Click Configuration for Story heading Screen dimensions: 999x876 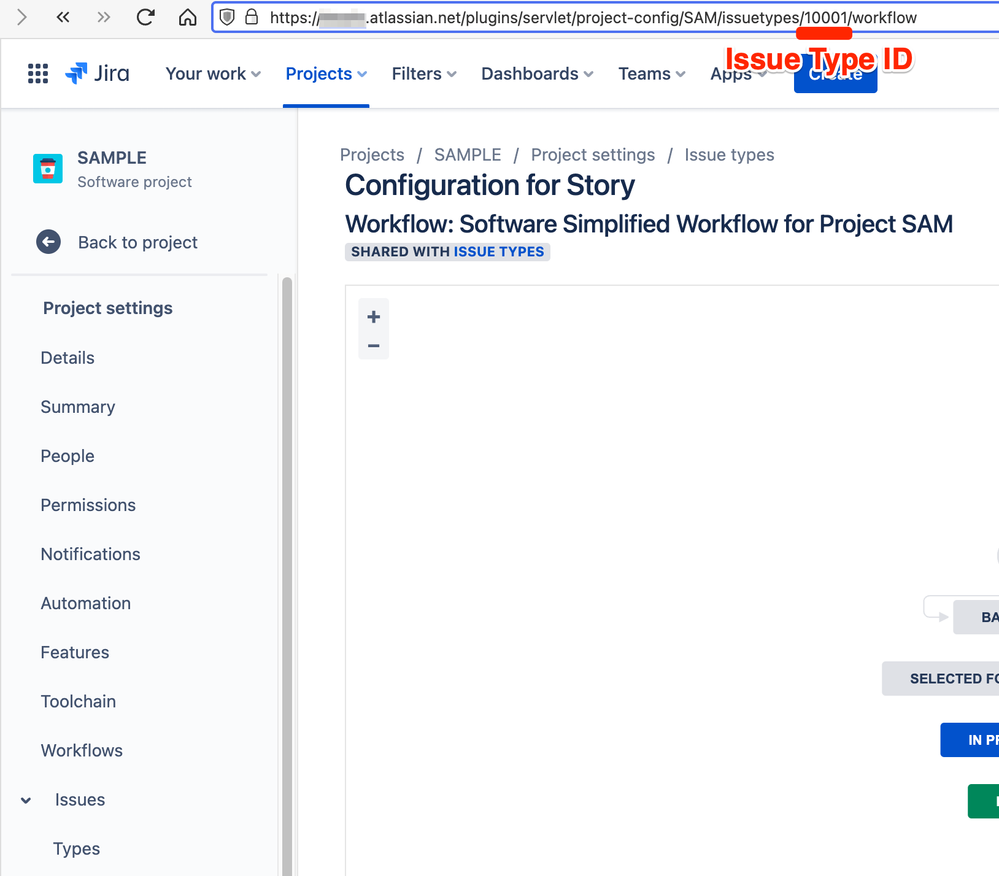[x=489, y=185]
